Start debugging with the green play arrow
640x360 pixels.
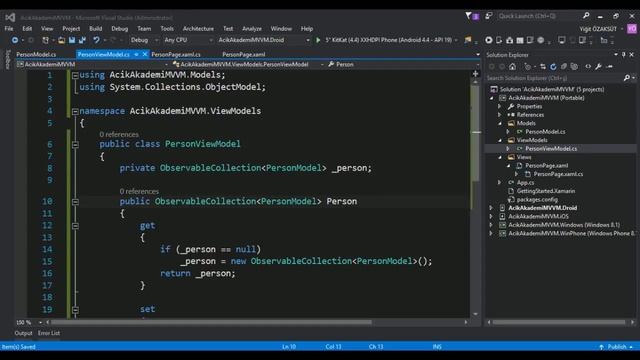pyautogui.click(x=318, y=40)
